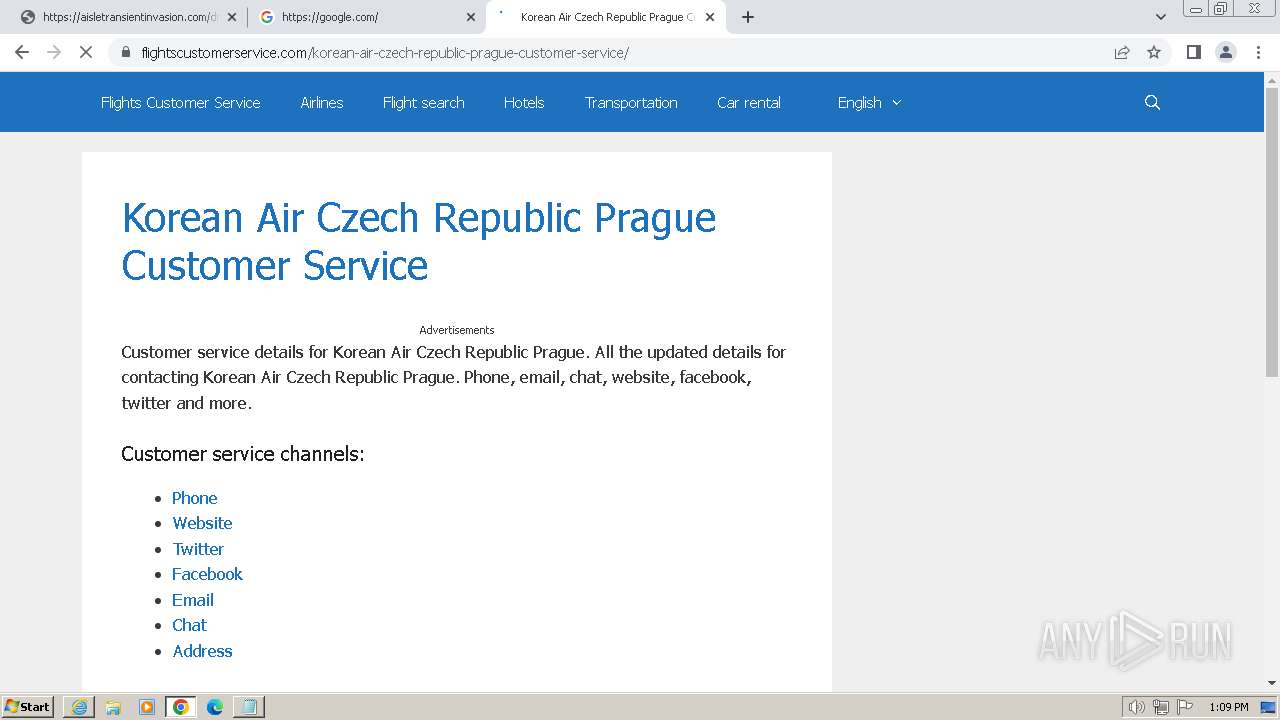1280x720 pixels.
Task: Click the show desktop tray icon
Action: (x=1268, y=707)
